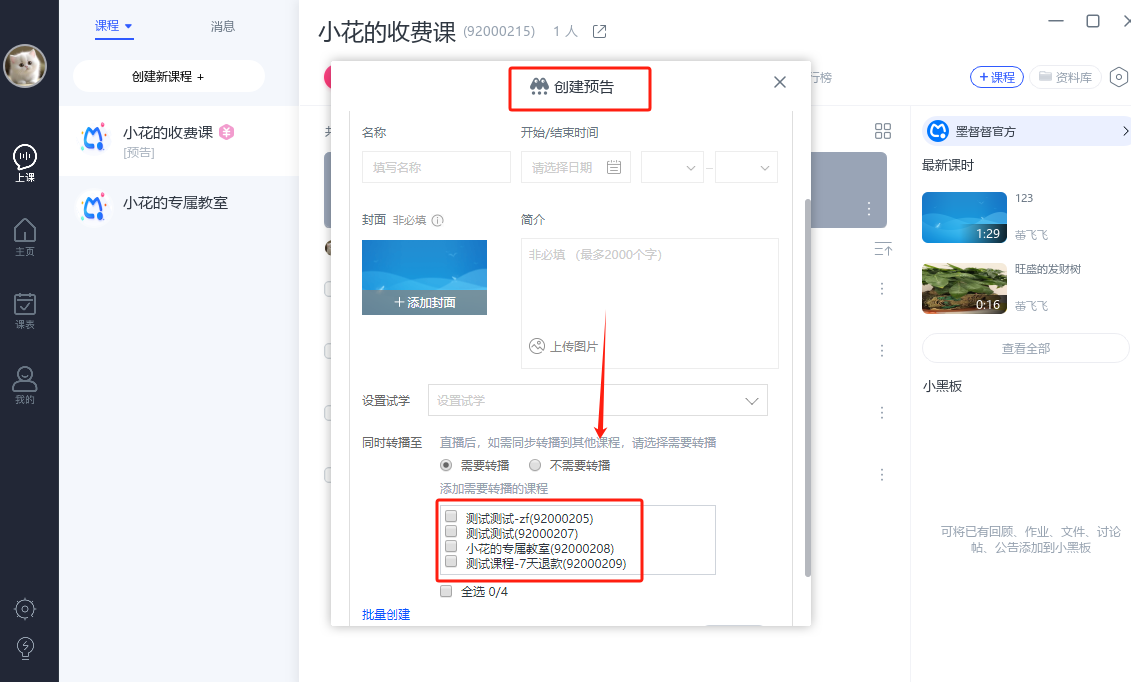The image size is (1131, 682).
Task: Check 测试课程-7天退款(92000209) course
Action: (x=451, y=561)
